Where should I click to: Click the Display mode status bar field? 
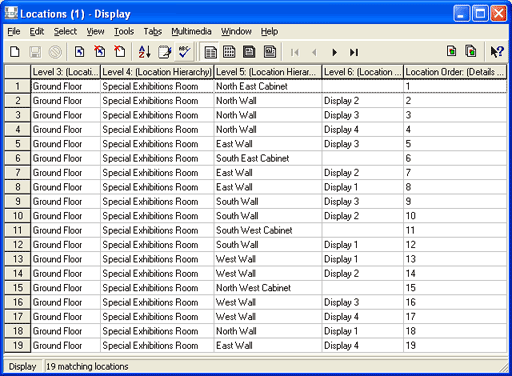coord(22,367)
